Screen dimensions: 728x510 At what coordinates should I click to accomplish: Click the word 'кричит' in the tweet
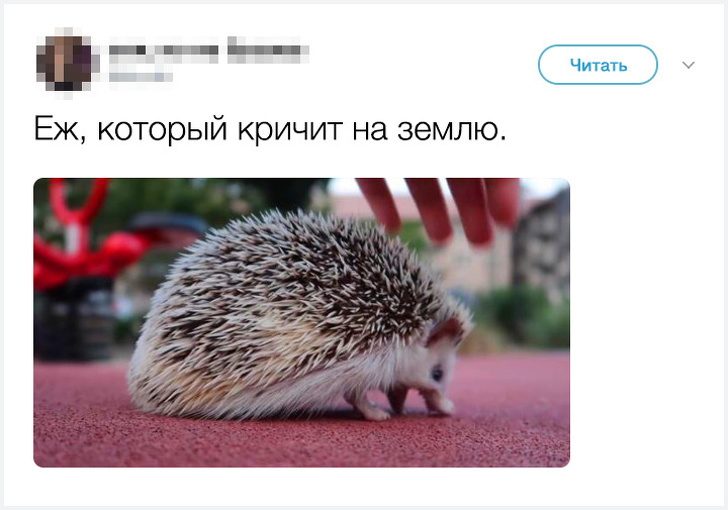click(290, 129)
